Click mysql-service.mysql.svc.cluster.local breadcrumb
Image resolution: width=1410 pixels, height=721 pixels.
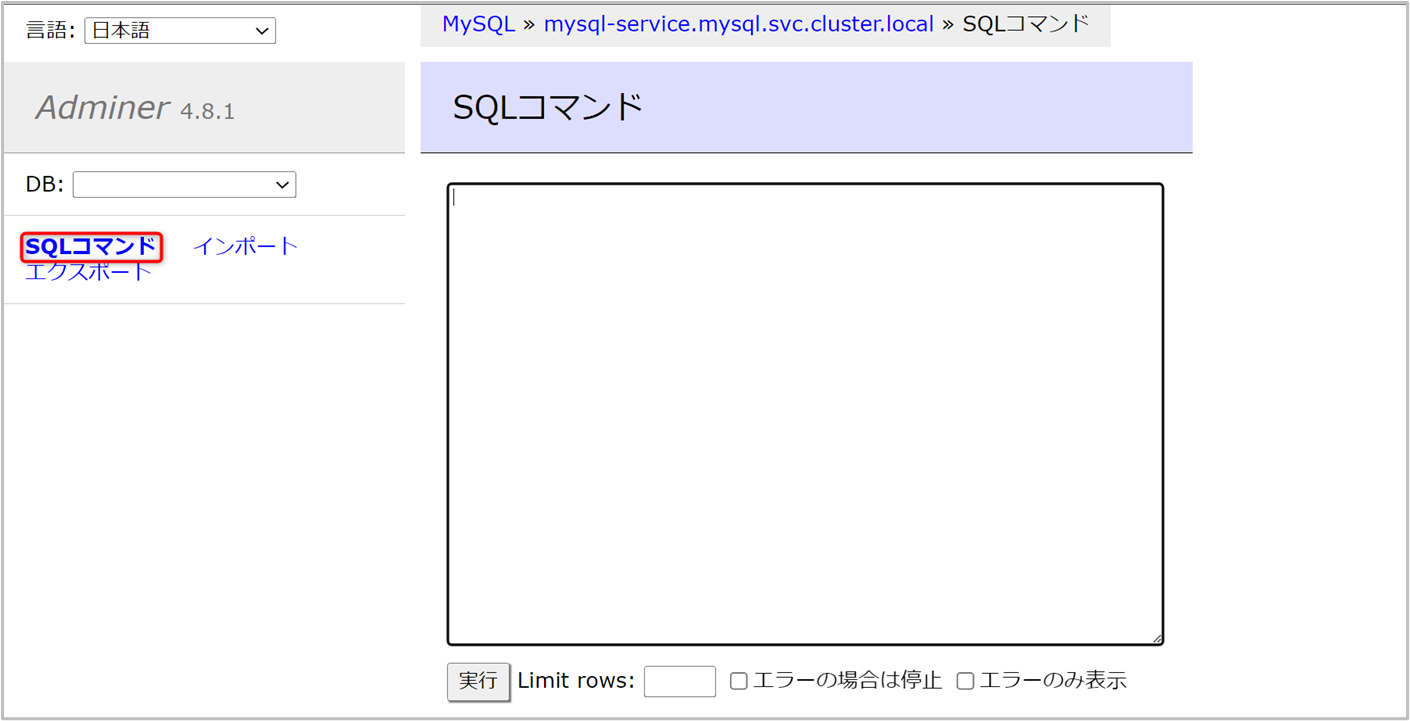click(738, 24)
